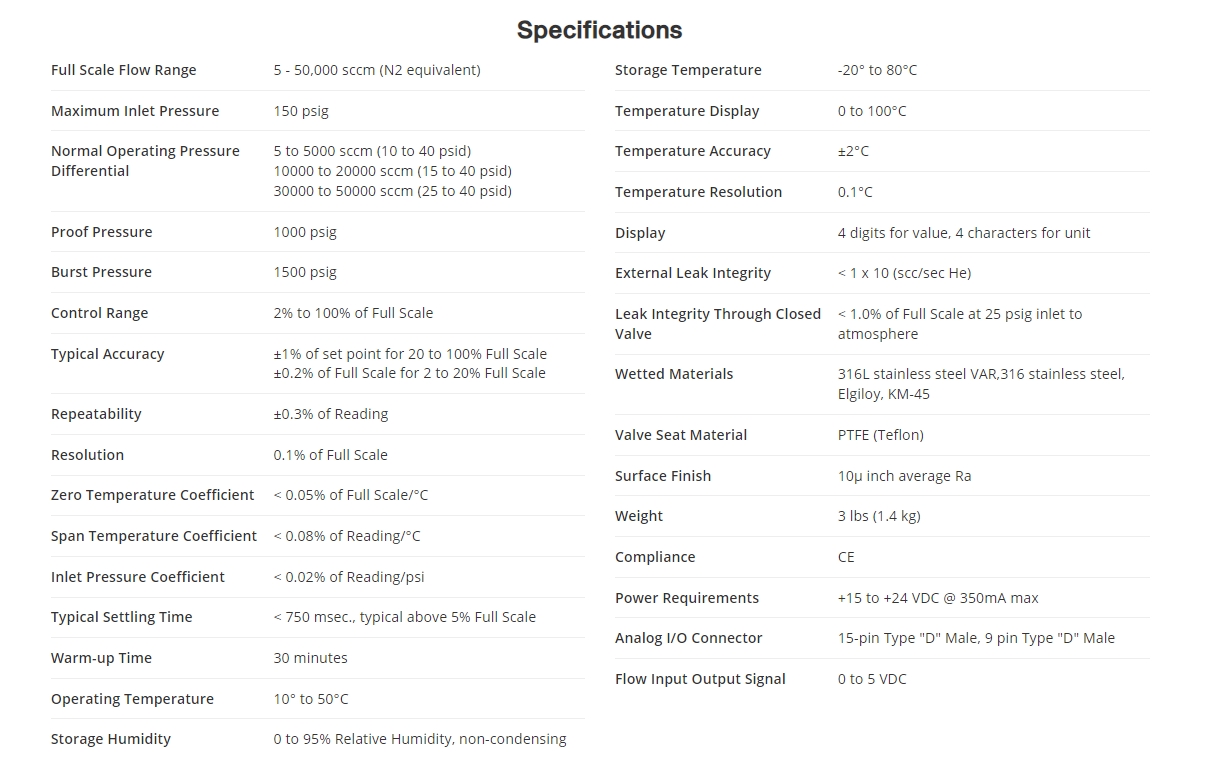Click the Specifications heading
Image resolution: width=1213 pixels, height=775 pixels.
pyautogui.click(x=599, y=30)
